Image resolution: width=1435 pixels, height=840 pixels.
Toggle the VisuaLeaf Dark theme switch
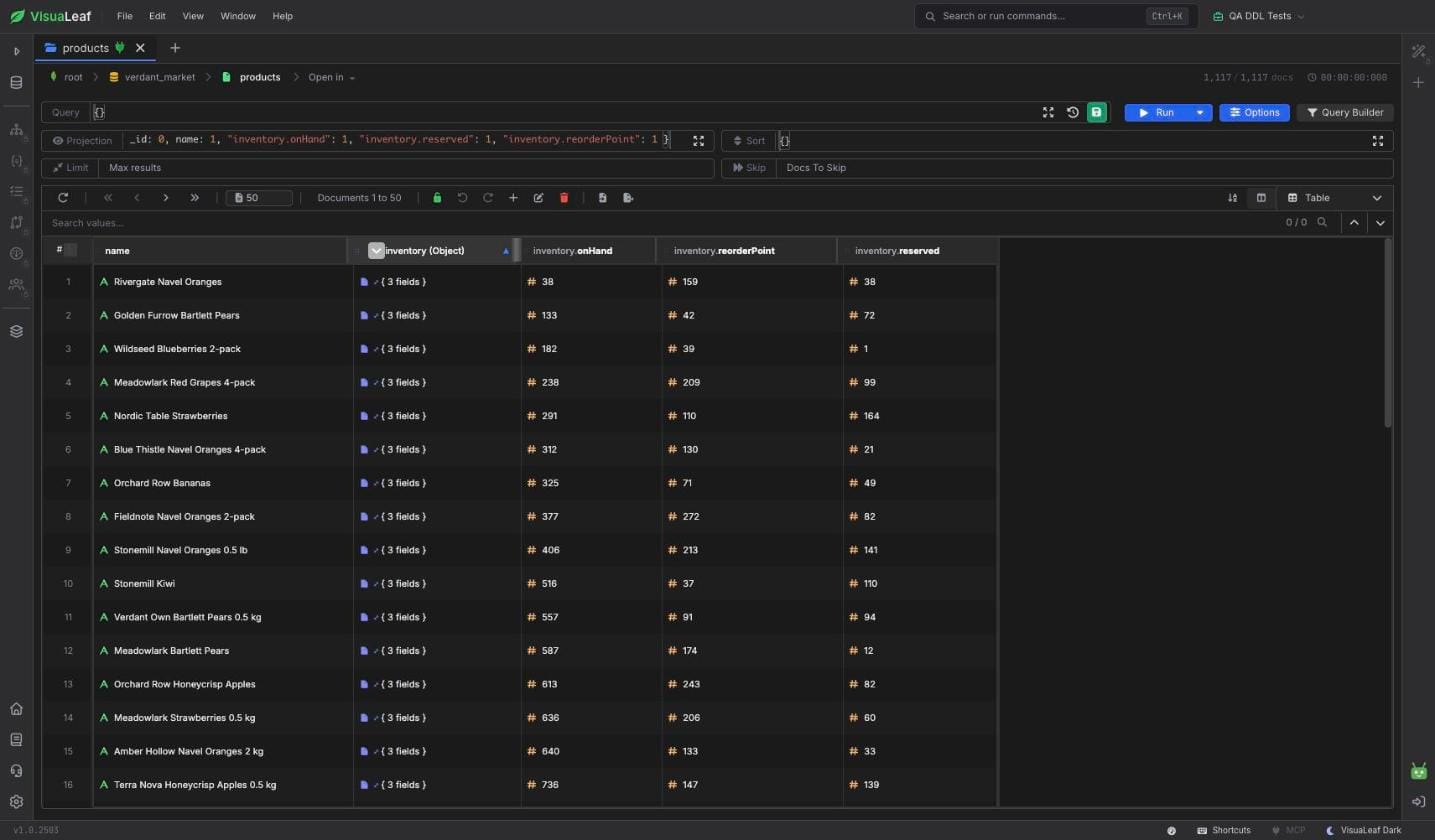1365,830
